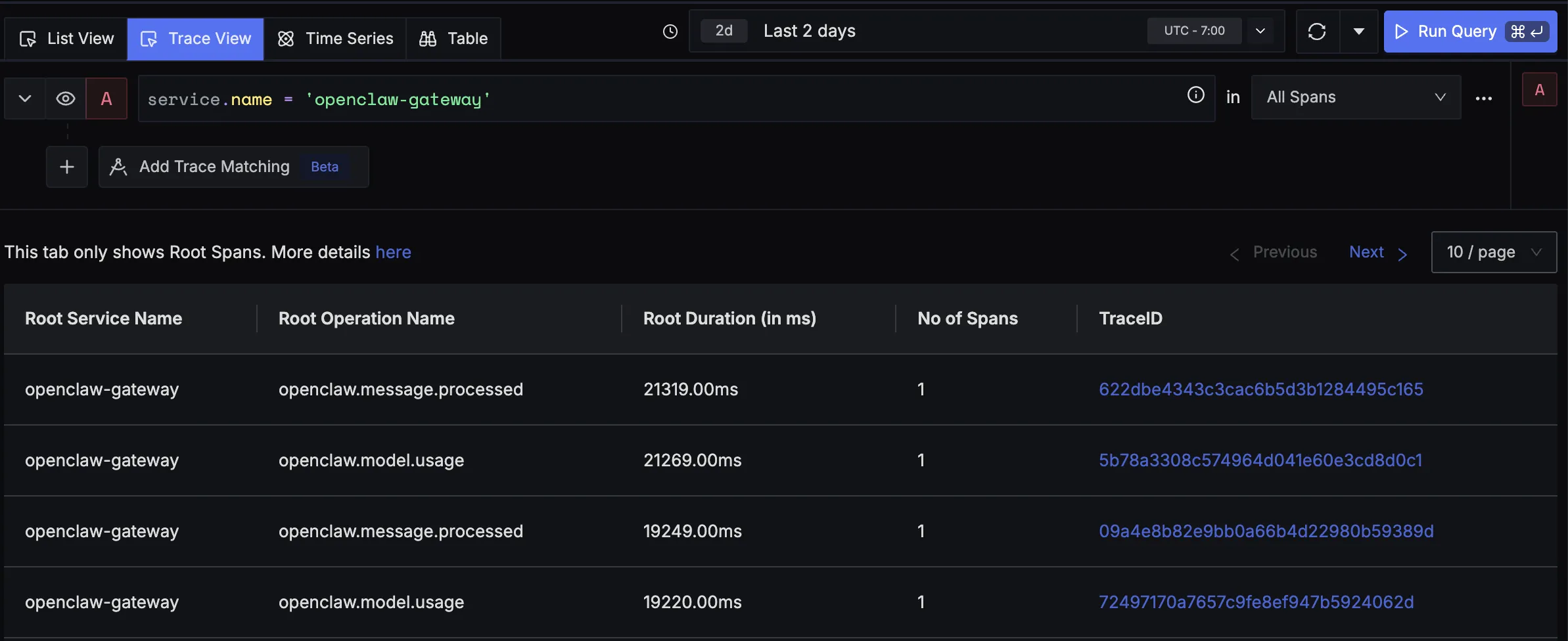Open the UTC - 7:00 timezone selector

(x=1194, y=31)
